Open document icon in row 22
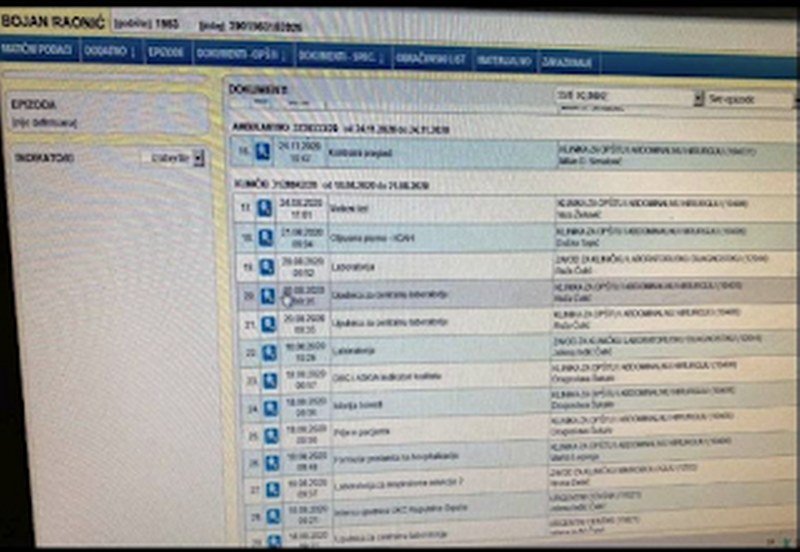 pyautogui.click(x=268, y=352)
